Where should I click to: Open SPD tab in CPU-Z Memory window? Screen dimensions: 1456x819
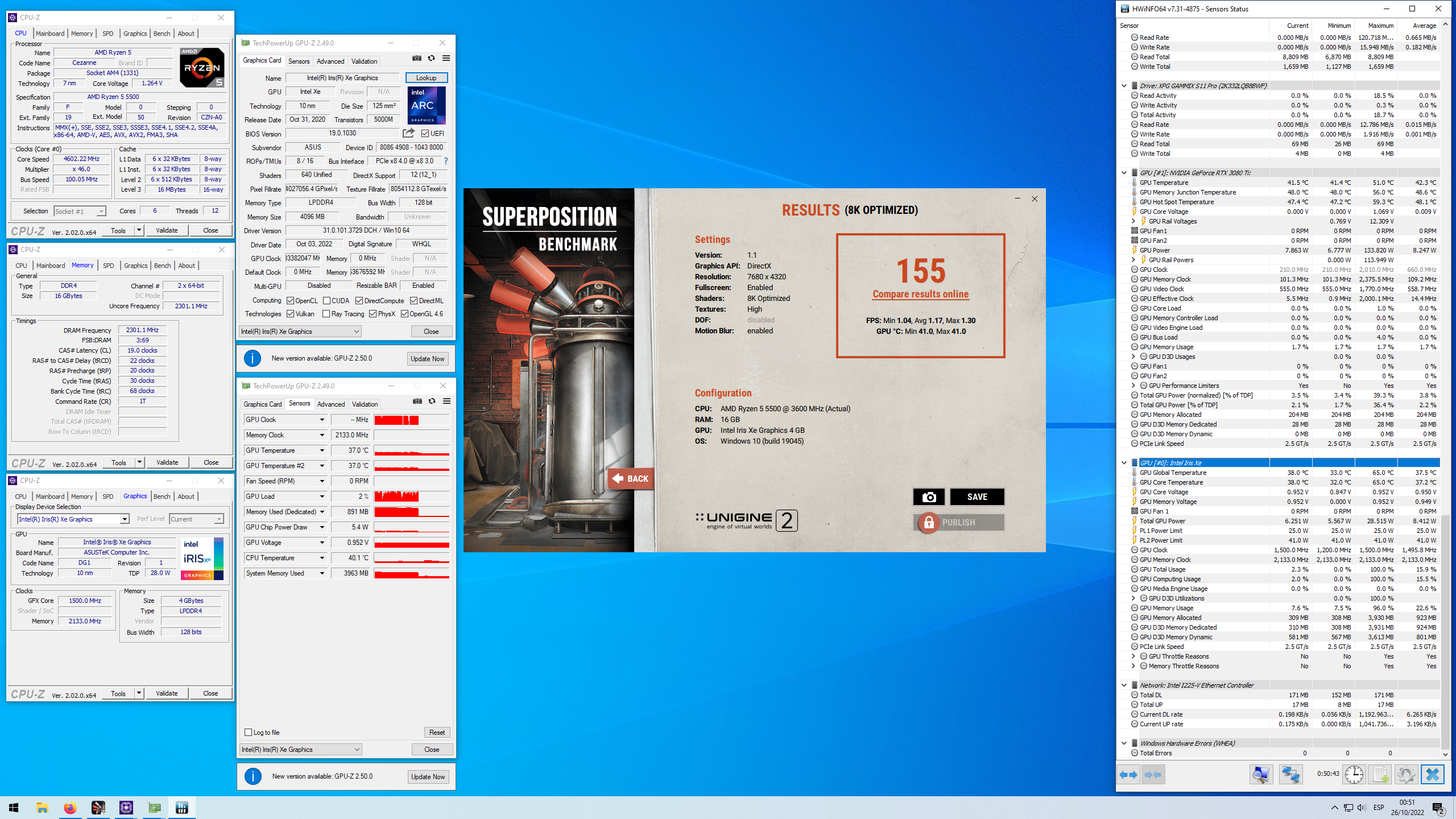(109, 266)
